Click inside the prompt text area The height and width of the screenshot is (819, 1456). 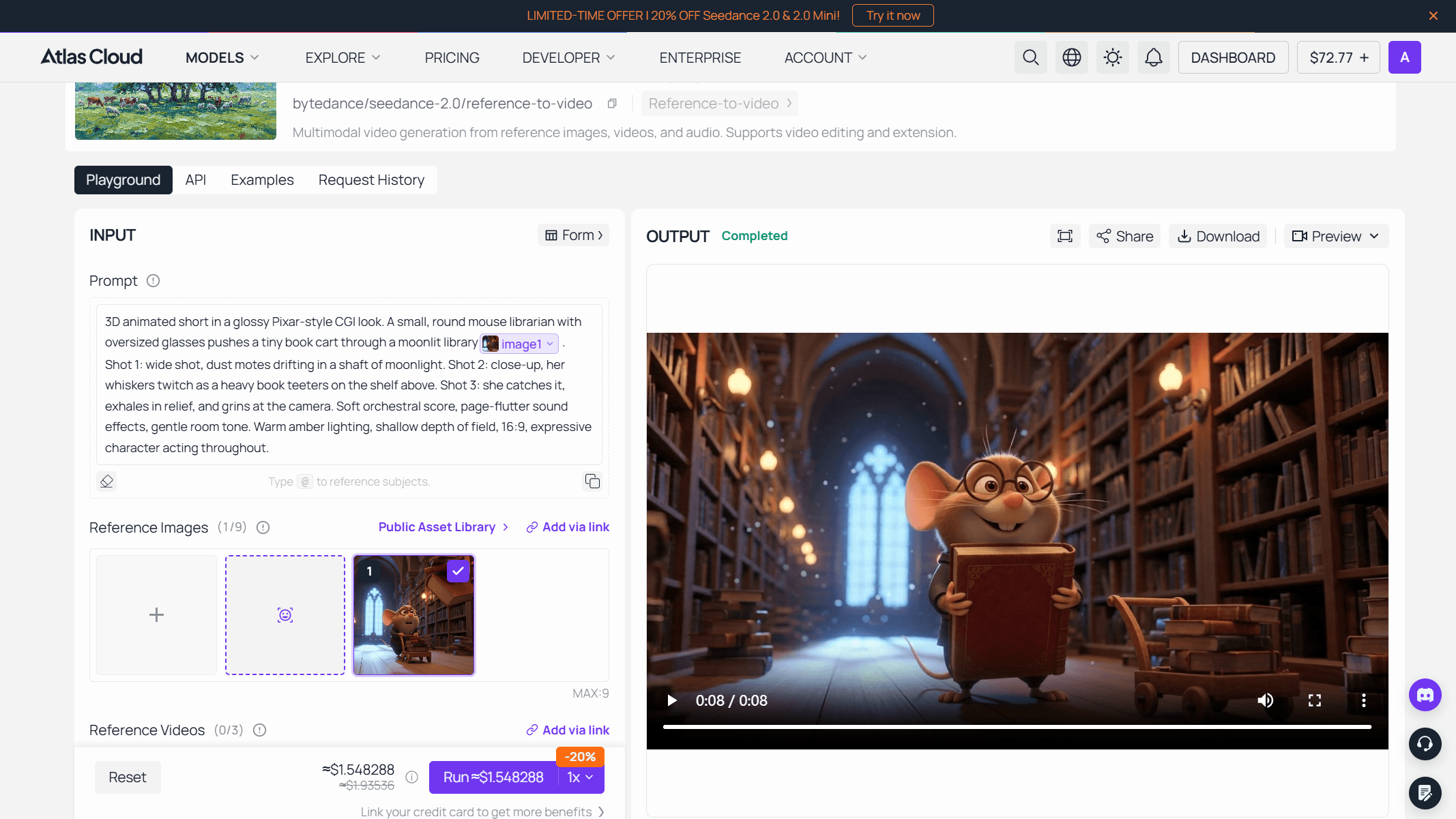pos(349,385)
